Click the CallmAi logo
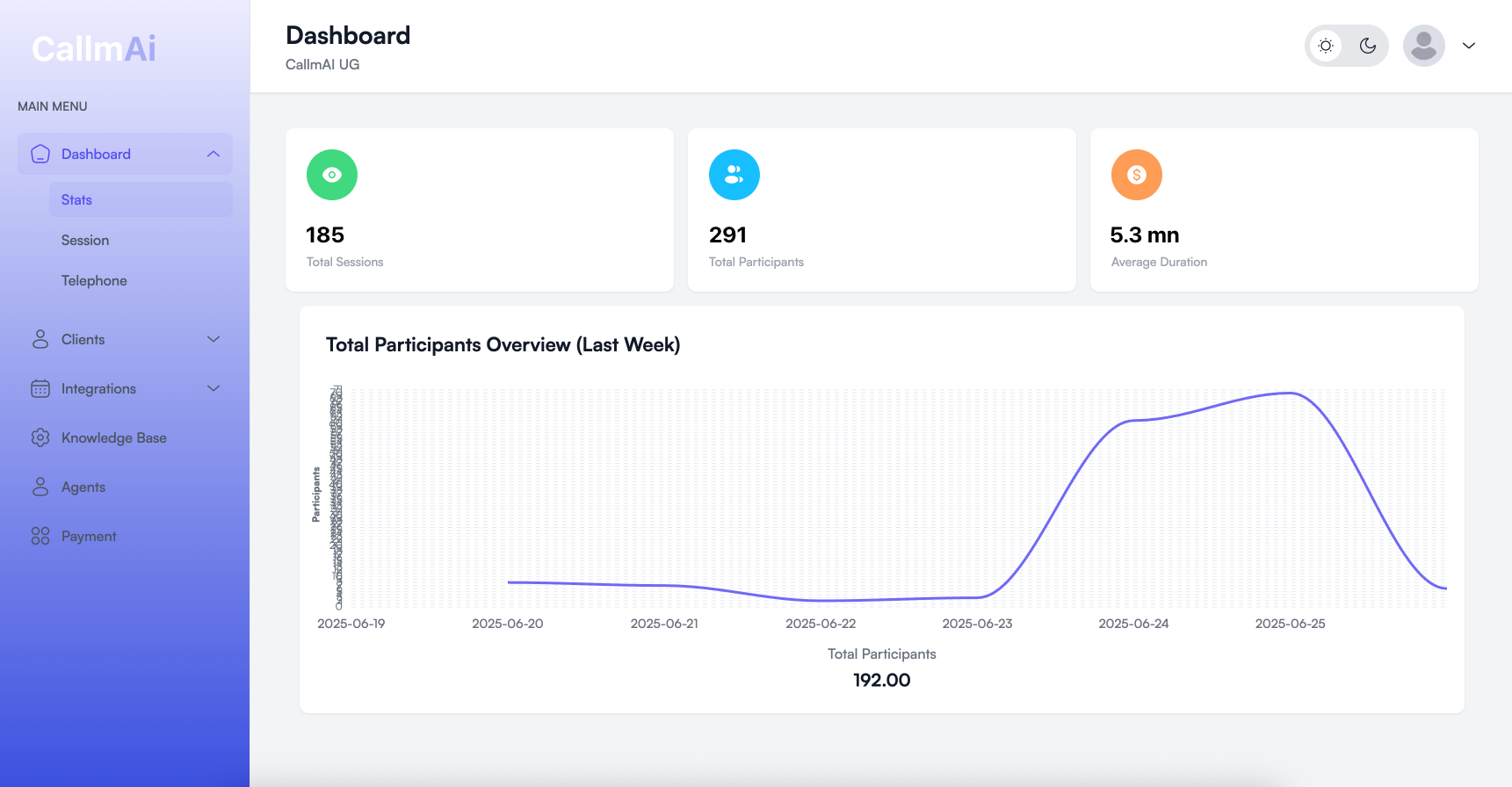The width and height of the screenshot is (1512, 787). (x=94, y=49)
